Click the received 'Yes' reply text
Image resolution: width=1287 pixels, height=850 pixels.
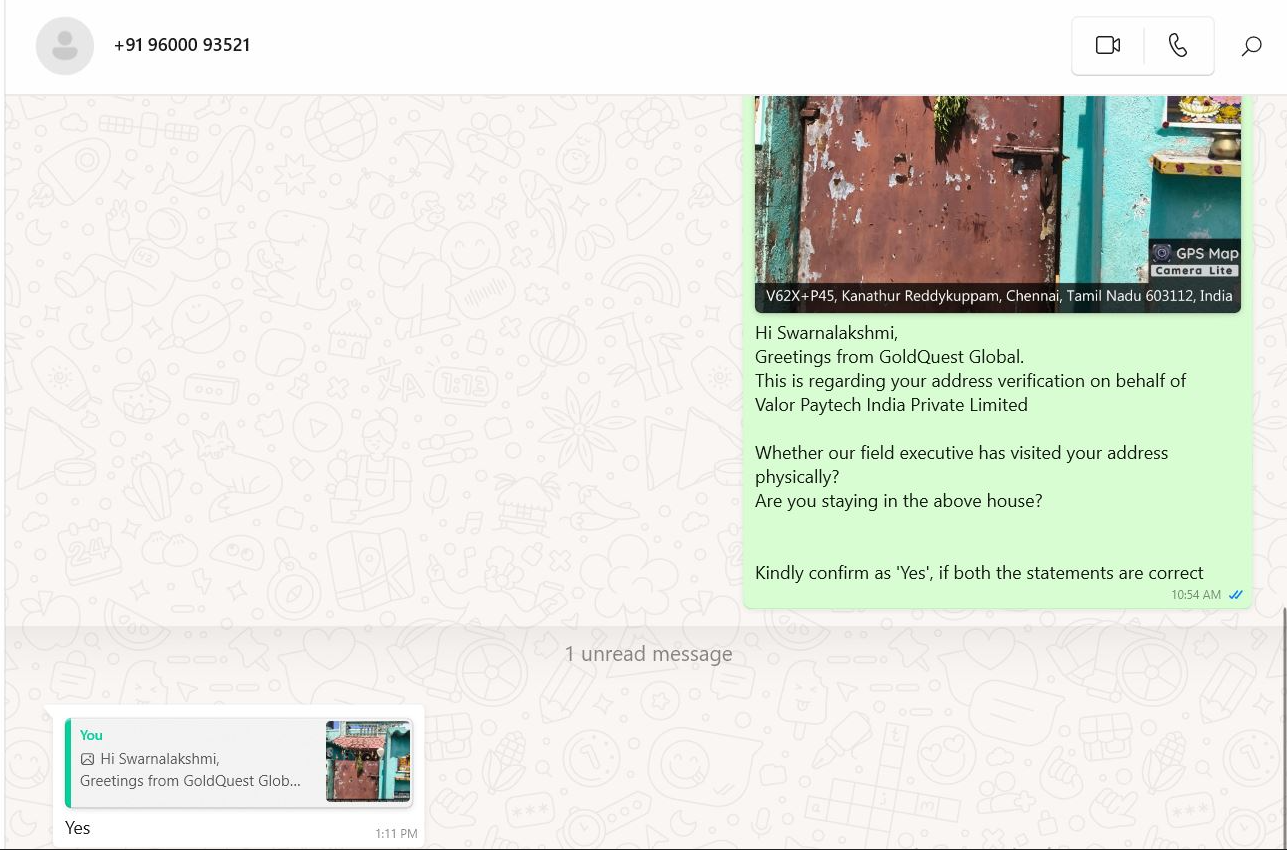[x=78, y=827]
